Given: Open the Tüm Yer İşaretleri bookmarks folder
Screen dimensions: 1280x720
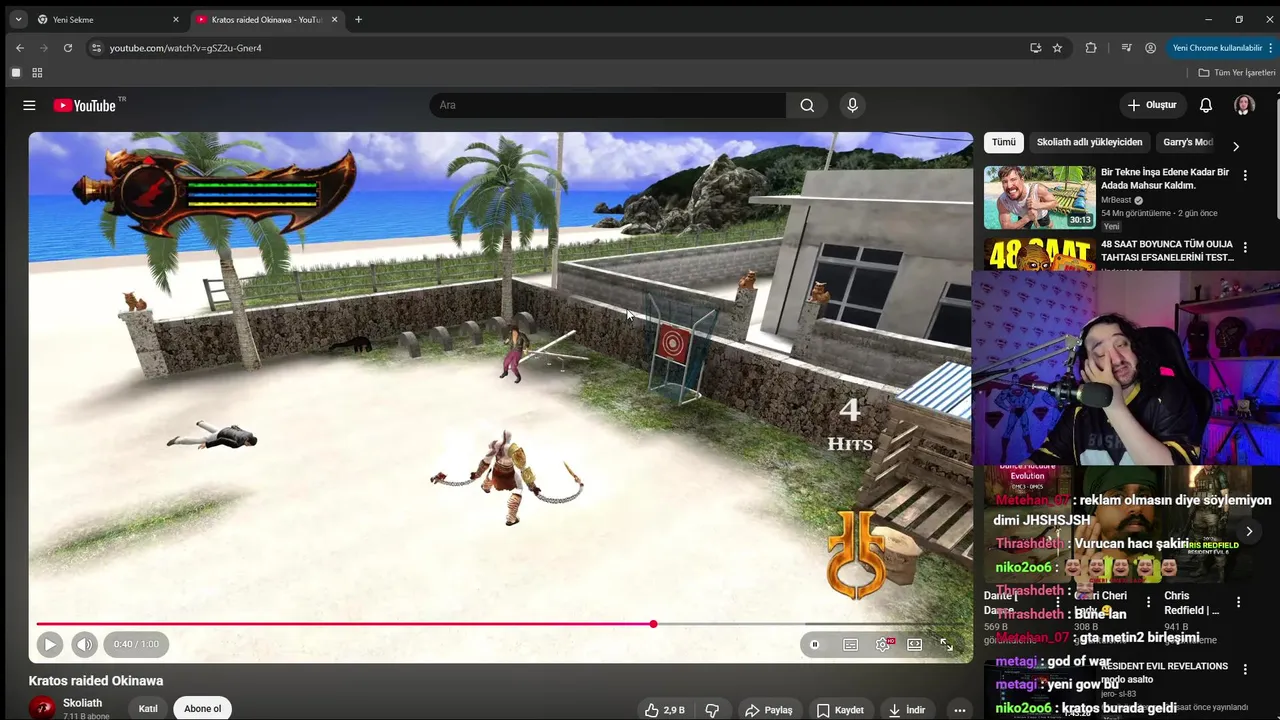Looking at the screenshot, I should (x=1236, y=73).
